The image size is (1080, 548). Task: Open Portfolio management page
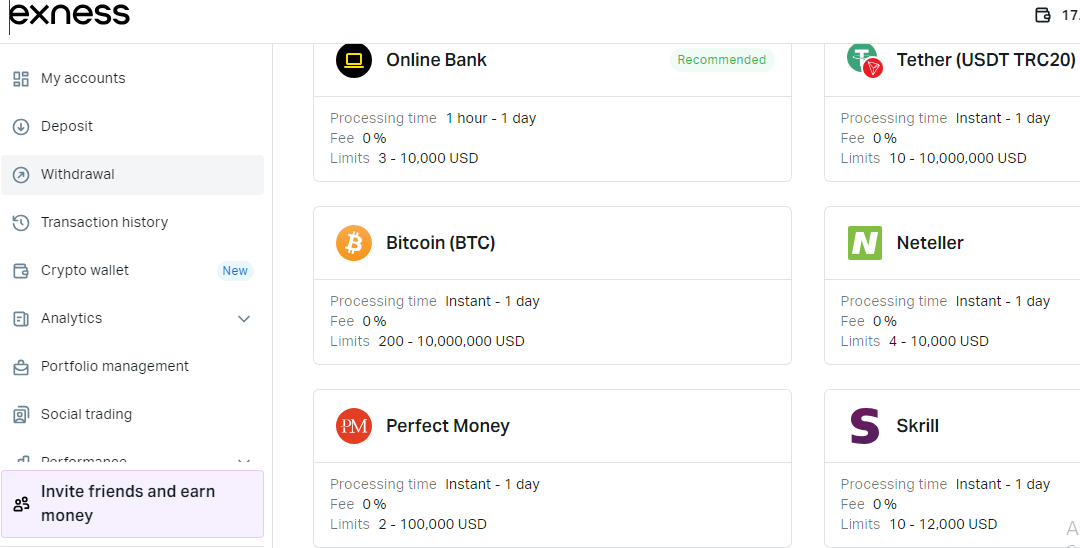115,367
